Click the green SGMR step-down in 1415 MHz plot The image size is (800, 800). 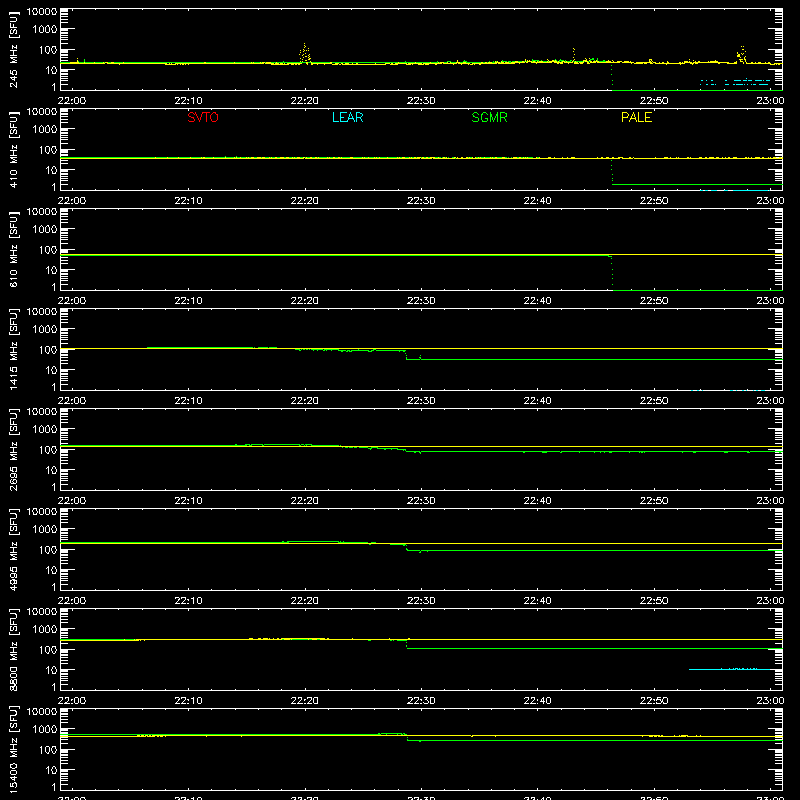[407, 355]
